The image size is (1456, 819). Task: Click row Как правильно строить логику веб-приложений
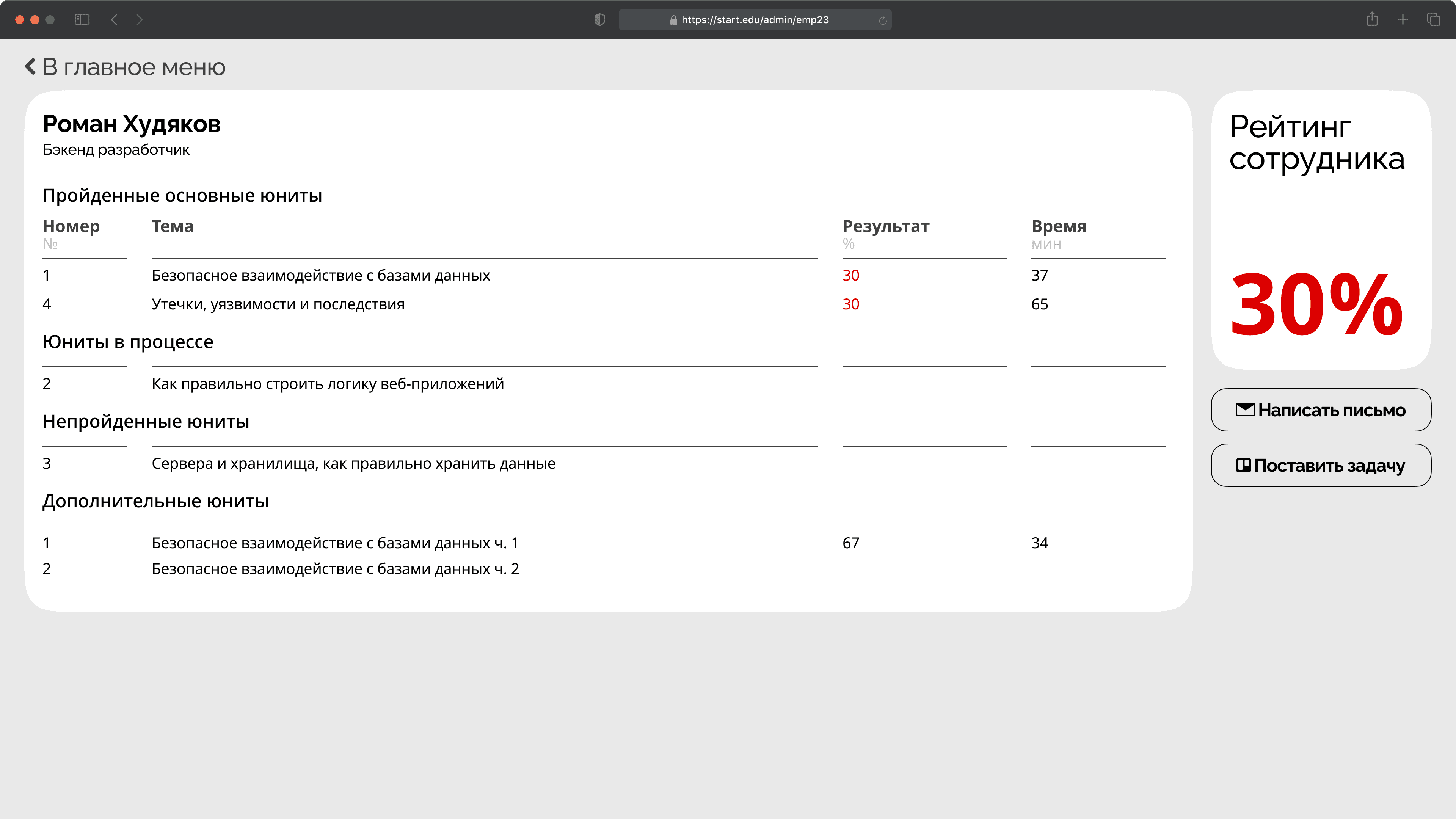[x=604, y=384]
